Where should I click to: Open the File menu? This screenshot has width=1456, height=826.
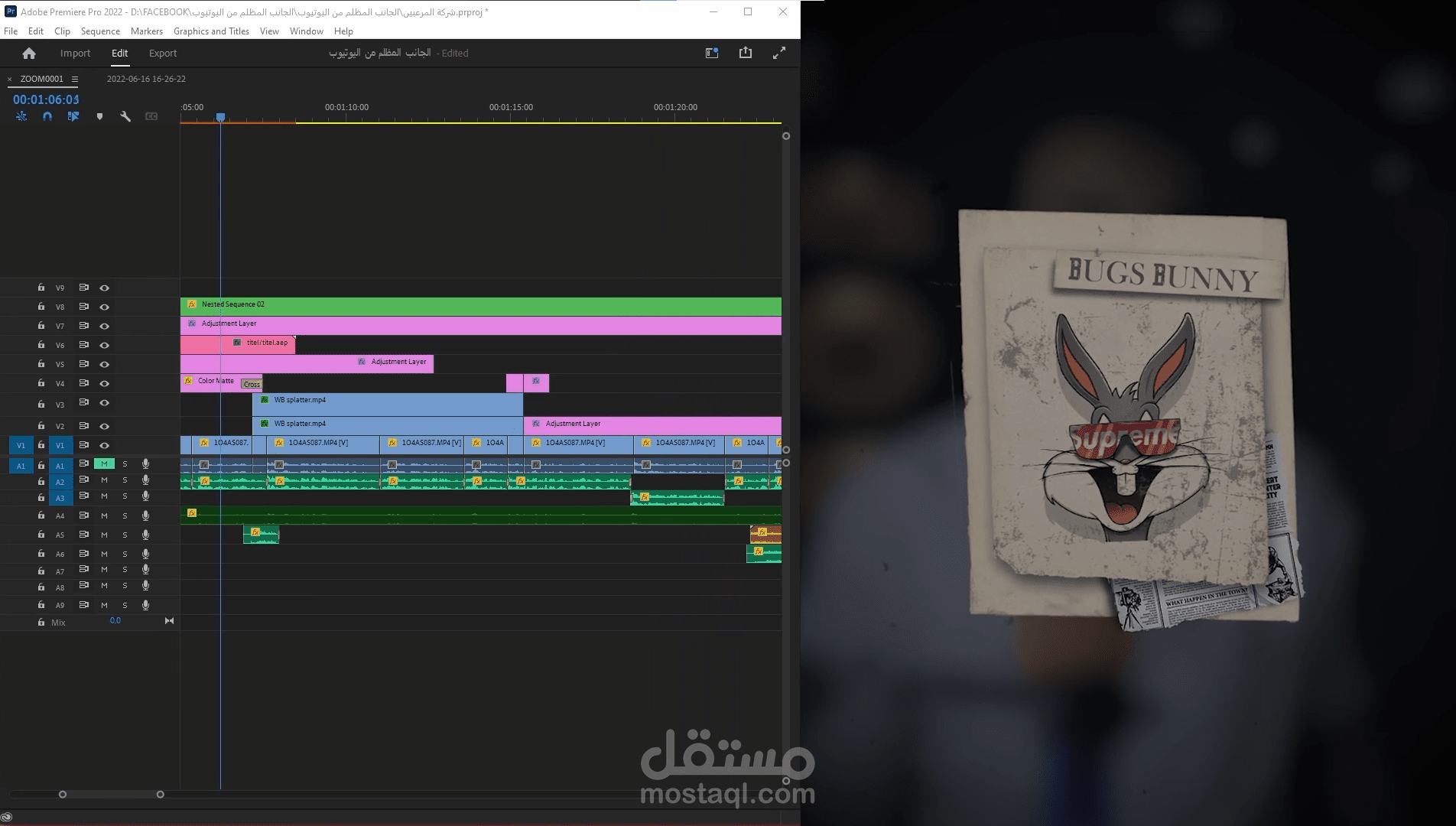pyautogui.click(x=11, y=31)
